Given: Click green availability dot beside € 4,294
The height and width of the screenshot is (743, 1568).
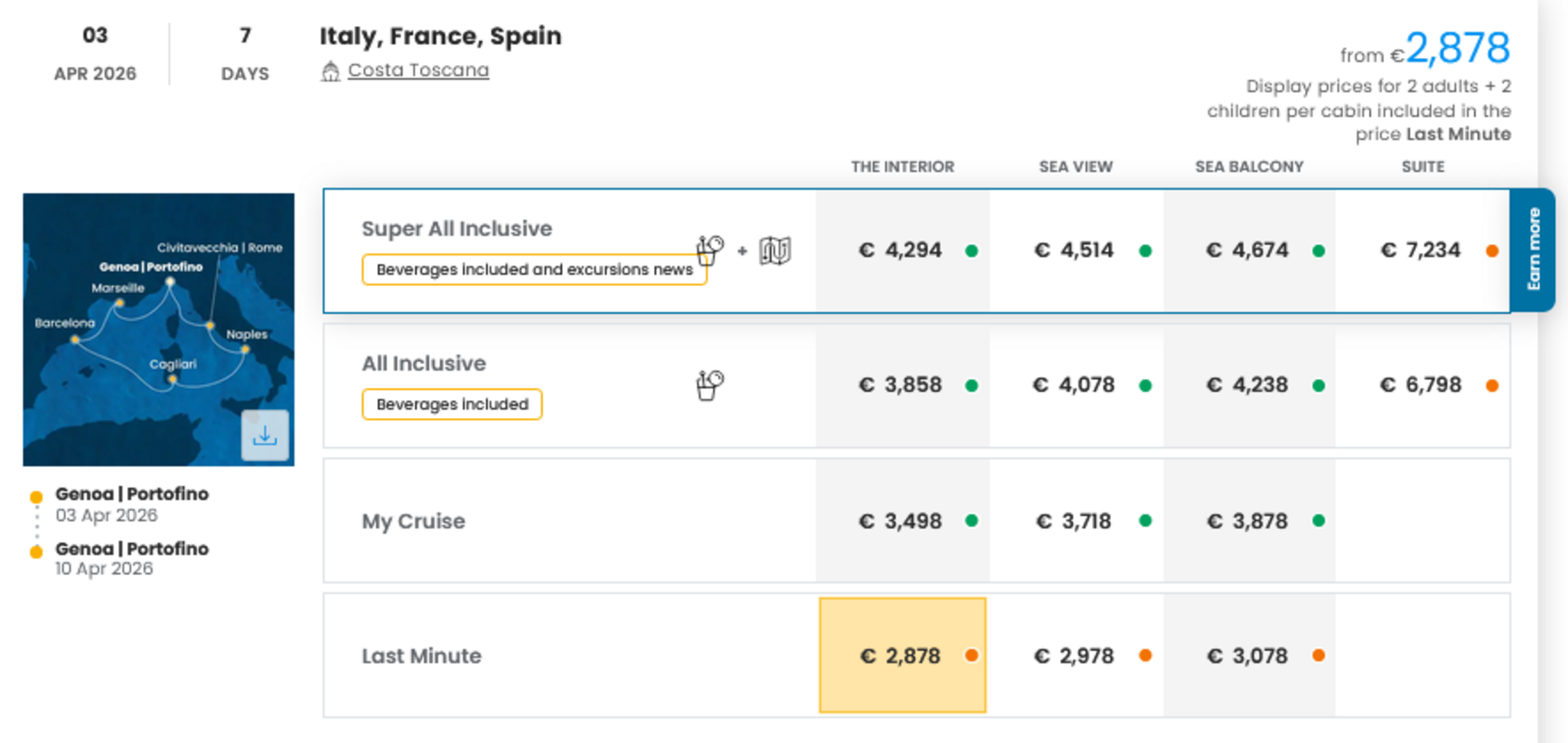Looking at the screenshot, I should point(972,251).
